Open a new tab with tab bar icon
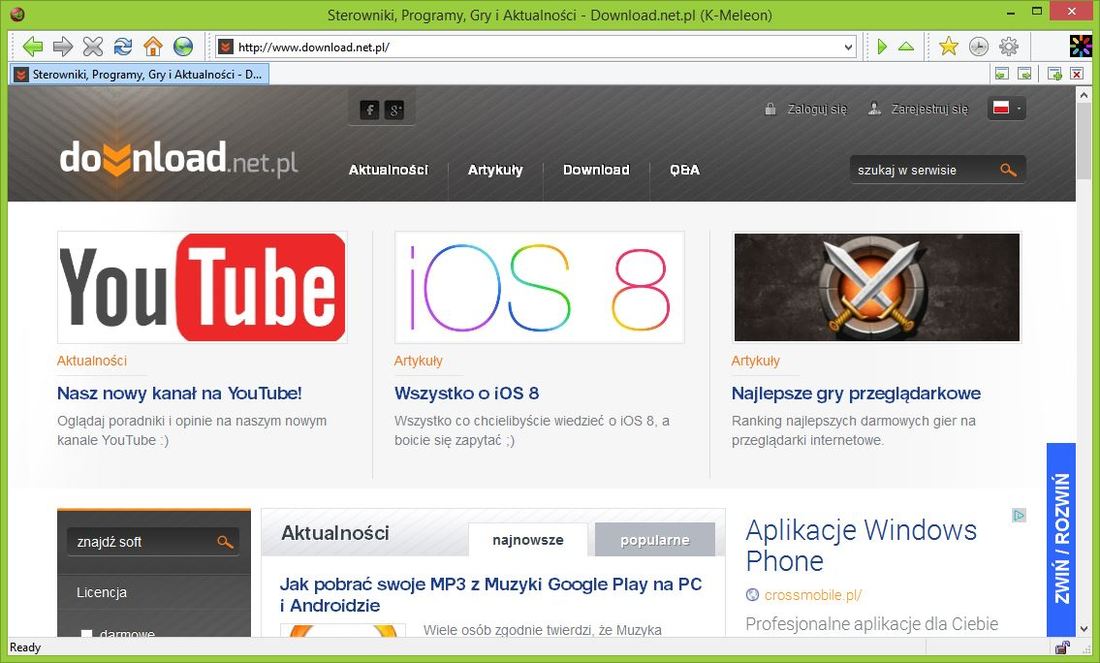 click(x=1054, y=74)
